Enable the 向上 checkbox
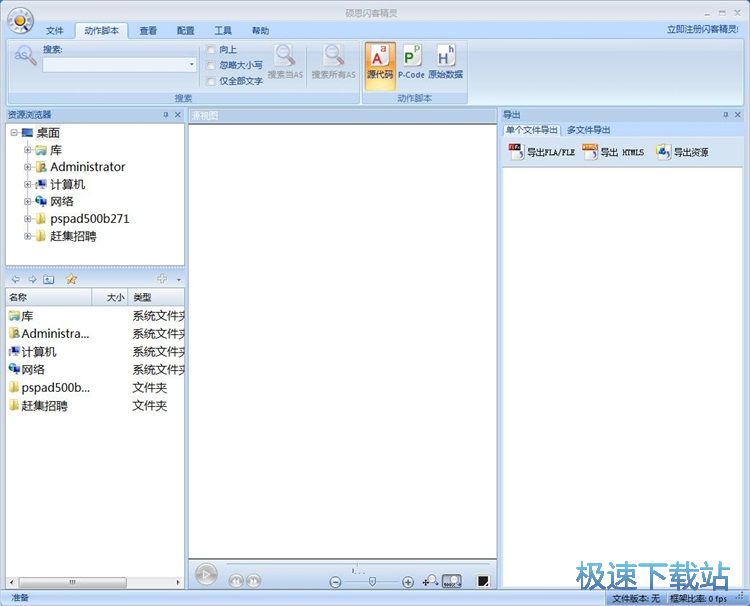Viewport: 750px width, 606px height. [x=210, y=49]
